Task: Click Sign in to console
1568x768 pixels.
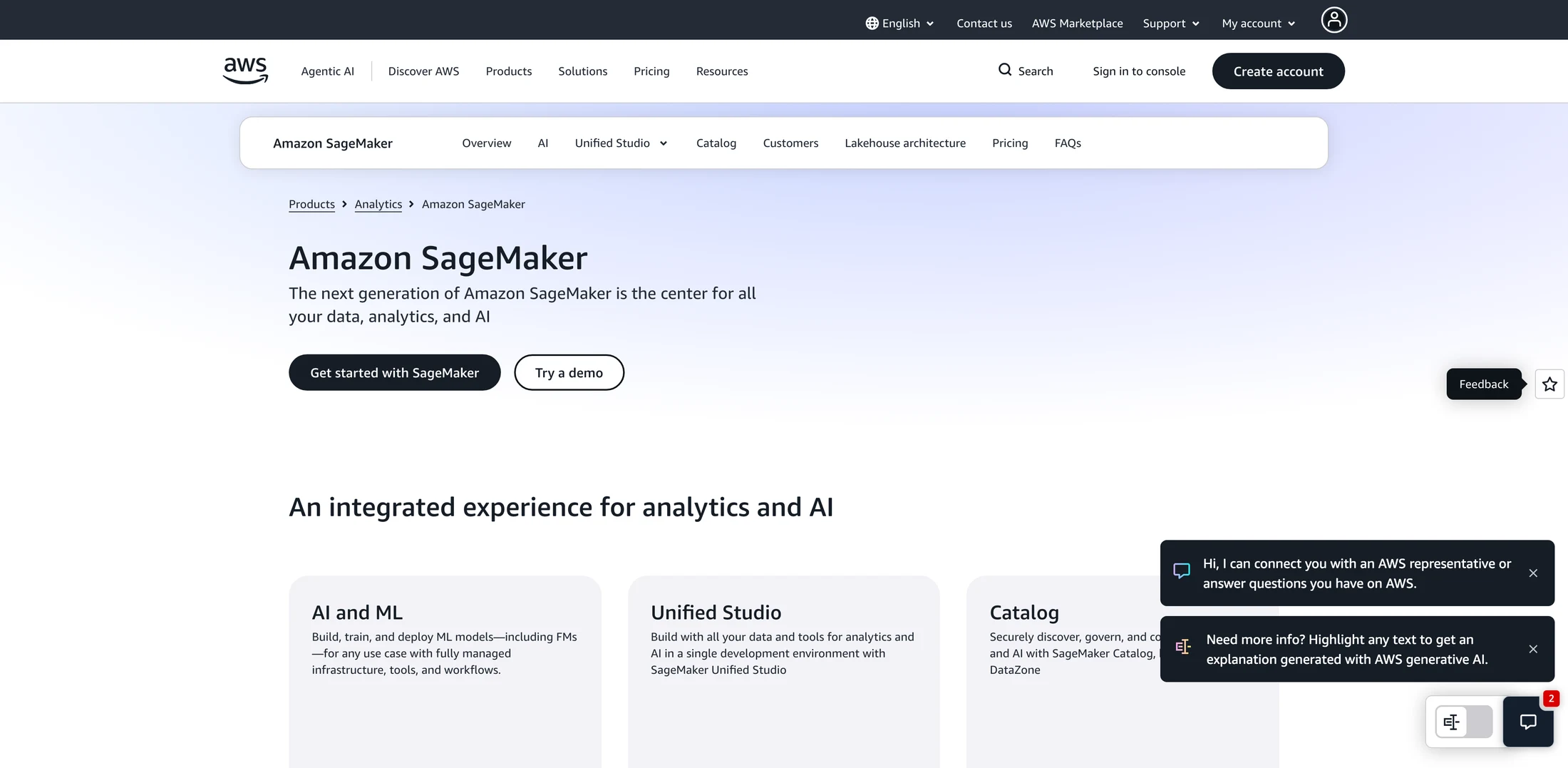Action: point(1139,71)
